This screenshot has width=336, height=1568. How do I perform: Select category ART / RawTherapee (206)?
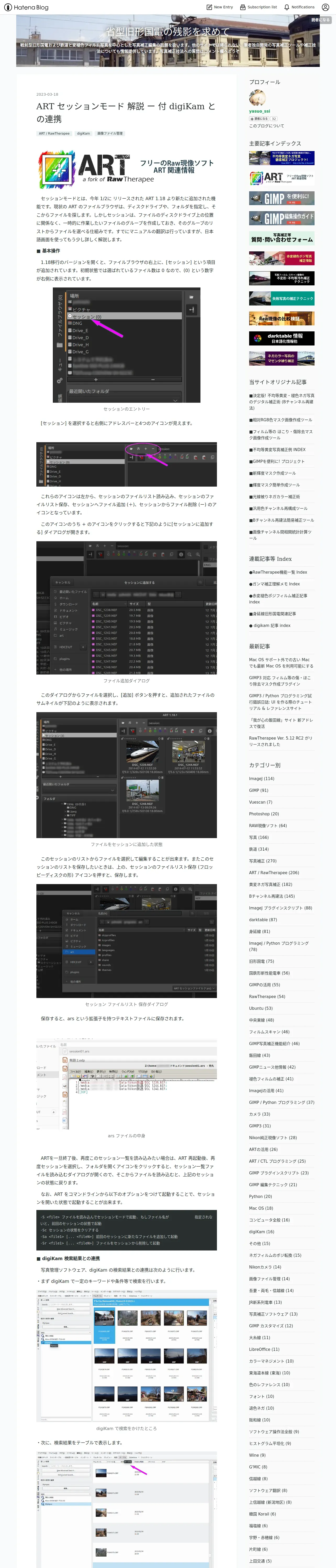[274, 873]
